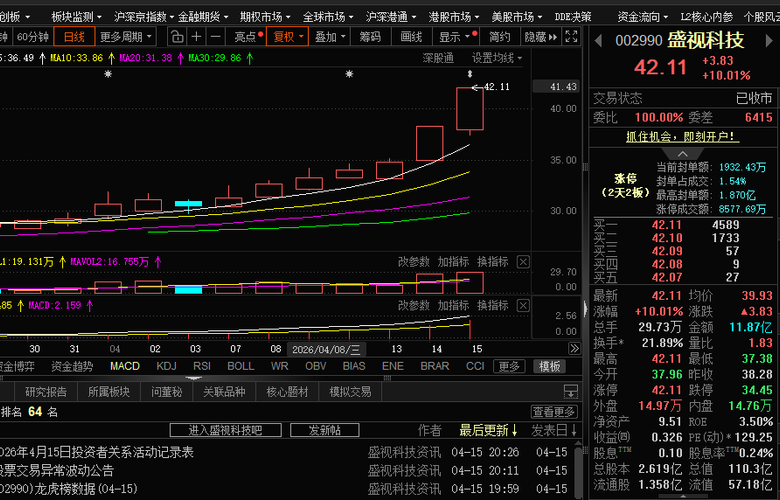Close the MACD indicator panel

click(523, 305)
